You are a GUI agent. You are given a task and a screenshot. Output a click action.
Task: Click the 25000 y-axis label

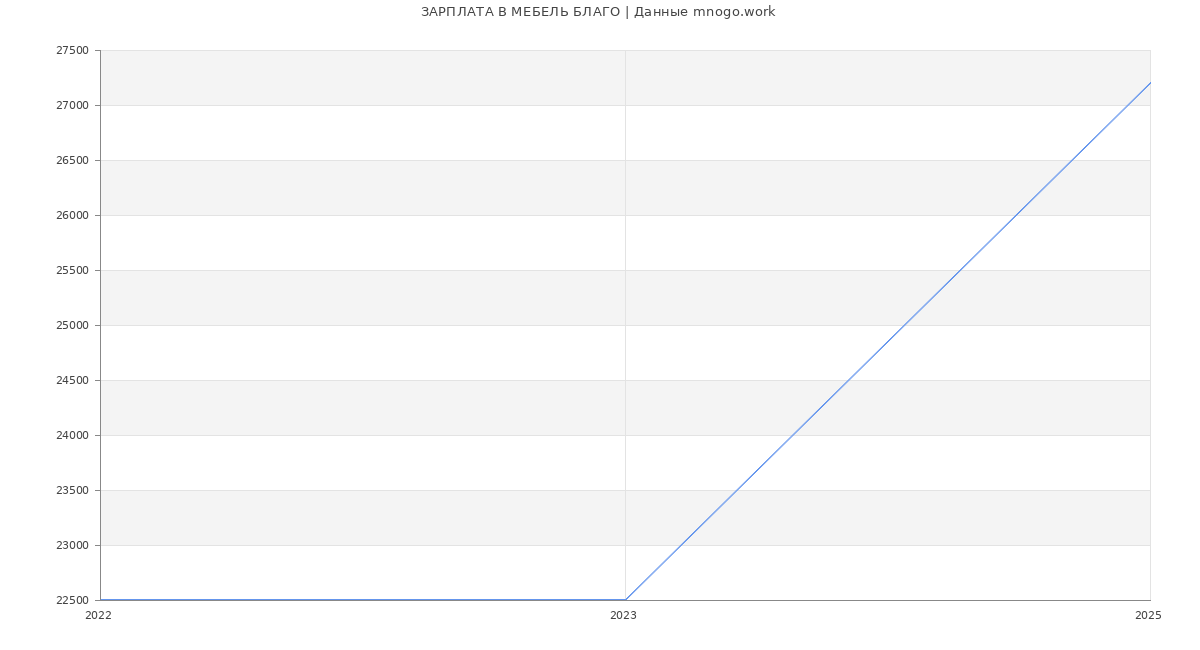(x=72, y=326)
